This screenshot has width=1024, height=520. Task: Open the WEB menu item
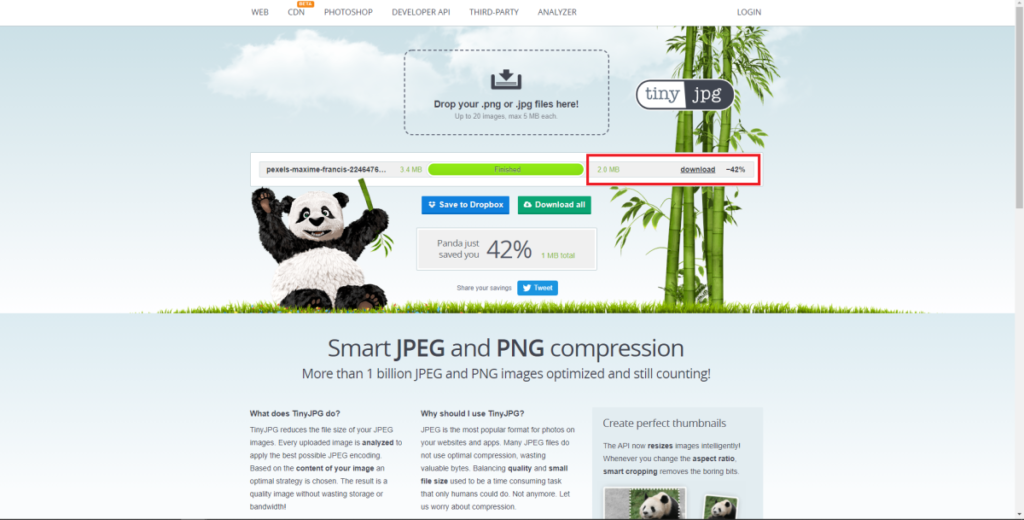pyautogui.click(x=260, y=12)
